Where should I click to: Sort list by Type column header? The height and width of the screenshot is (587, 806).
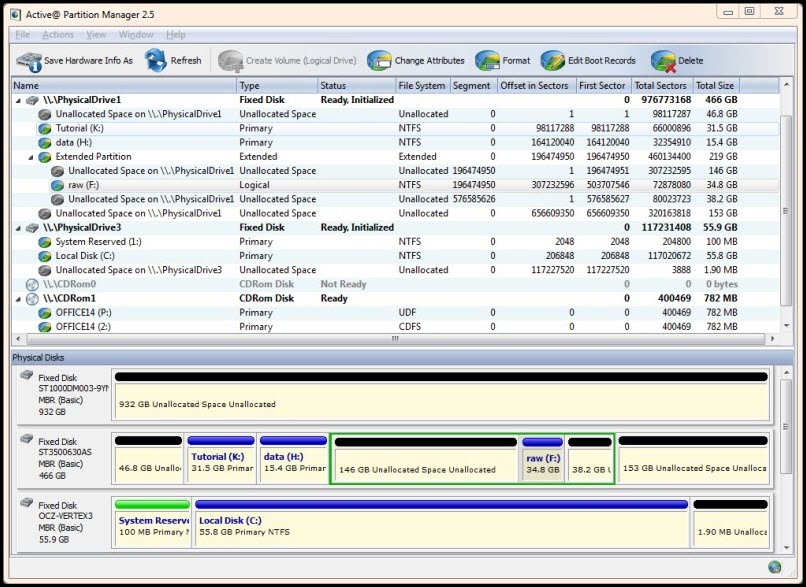pyautogui.click(x=277, y=86)
